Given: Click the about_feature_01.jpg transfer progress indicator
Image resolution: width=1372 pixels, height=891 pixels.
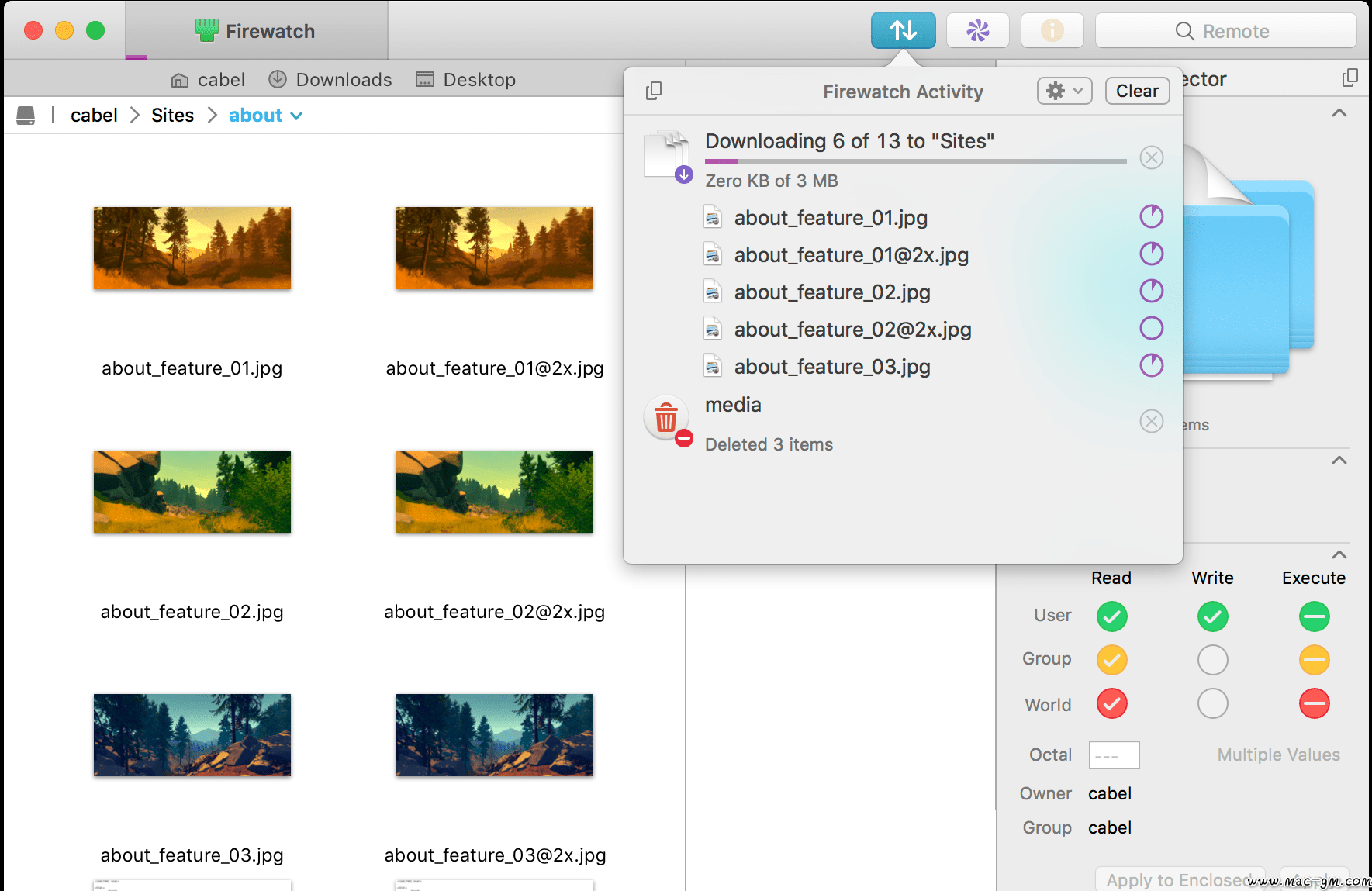Looking at the screenshot, I should click(1152, 216).
